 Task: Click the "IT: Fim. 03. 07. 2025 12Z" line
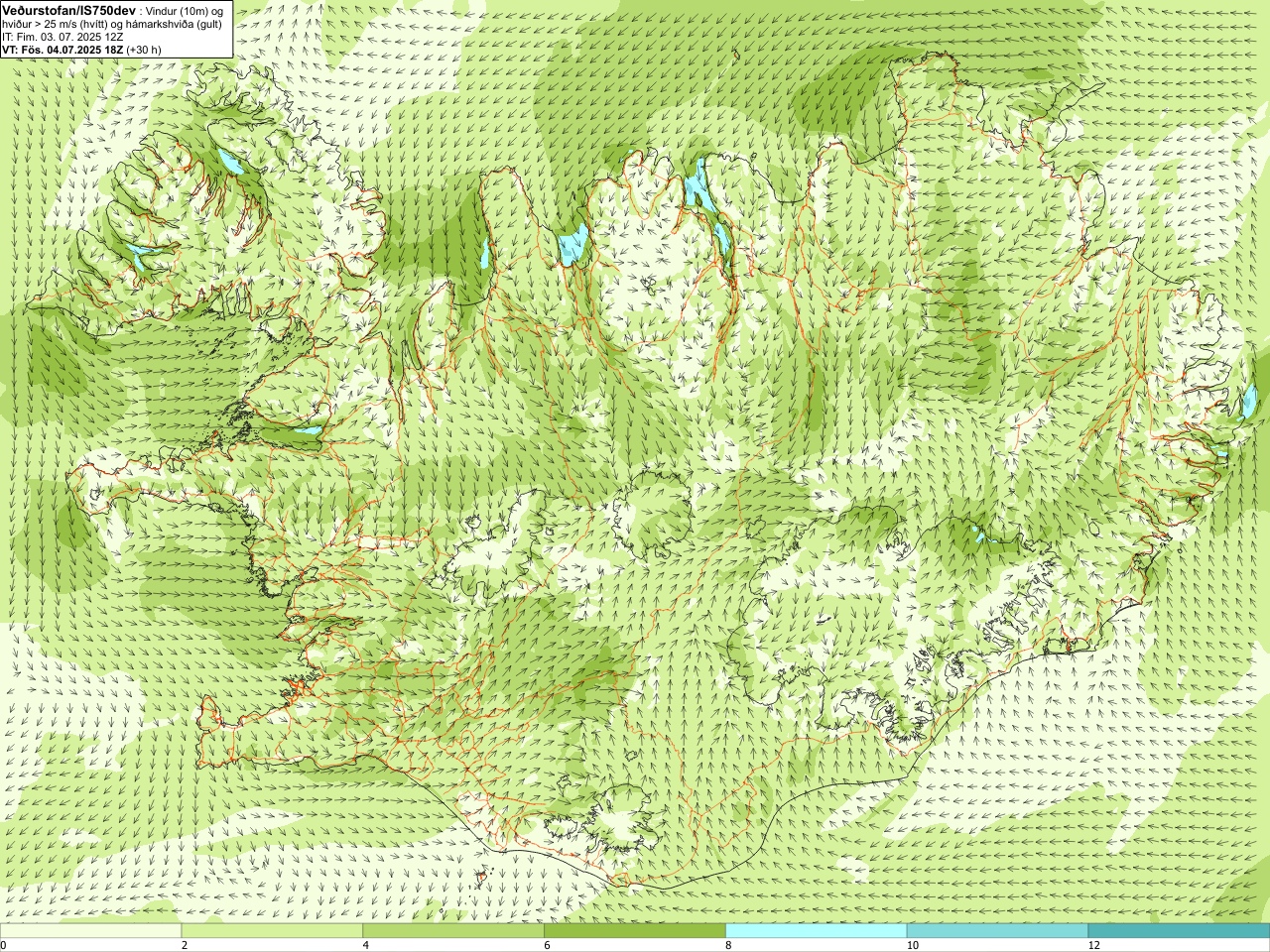[63, 37]
